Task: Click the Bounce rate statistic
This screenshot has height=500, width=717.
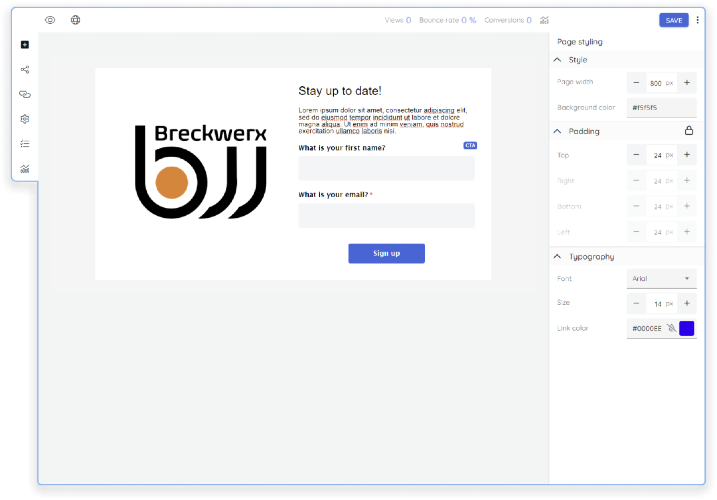Action: point(448,20)
